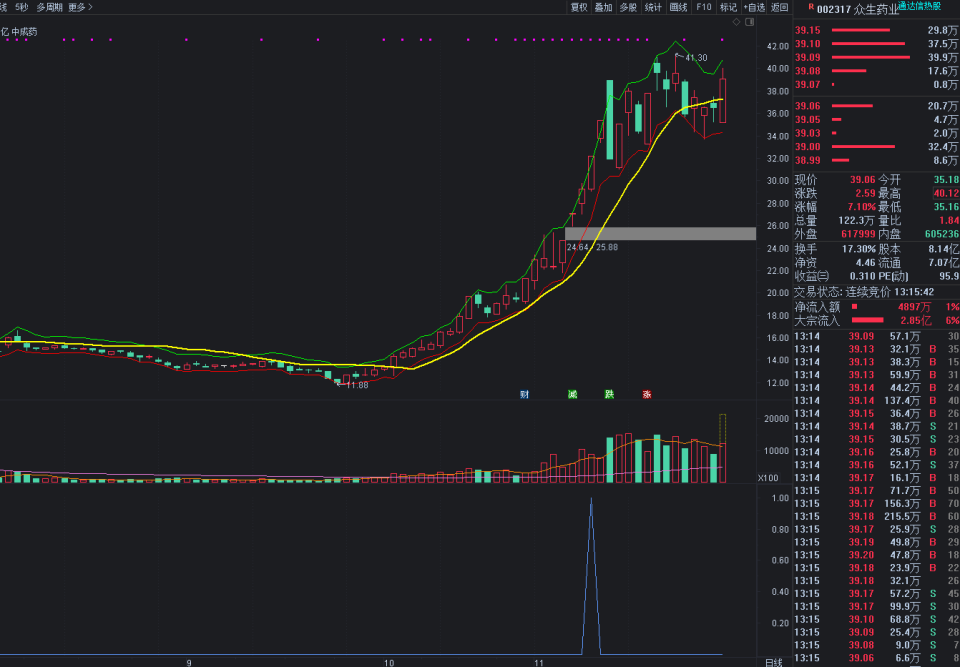Click the diamond icon above the price axis

click(x=737, y=21)
